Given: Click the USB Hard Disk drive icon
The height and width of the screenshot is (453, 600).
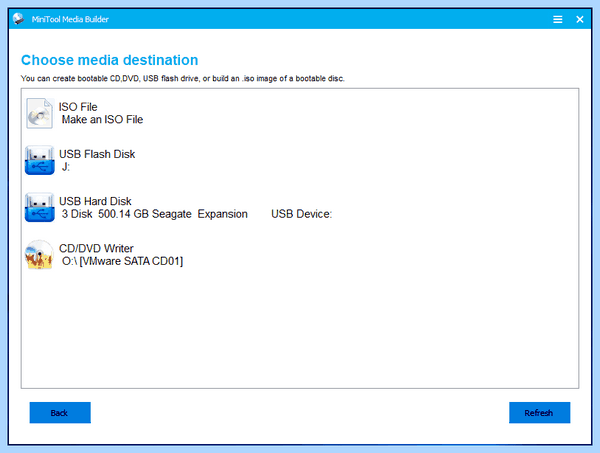Looking at the screenshot, I should click(x=39, y=207).
